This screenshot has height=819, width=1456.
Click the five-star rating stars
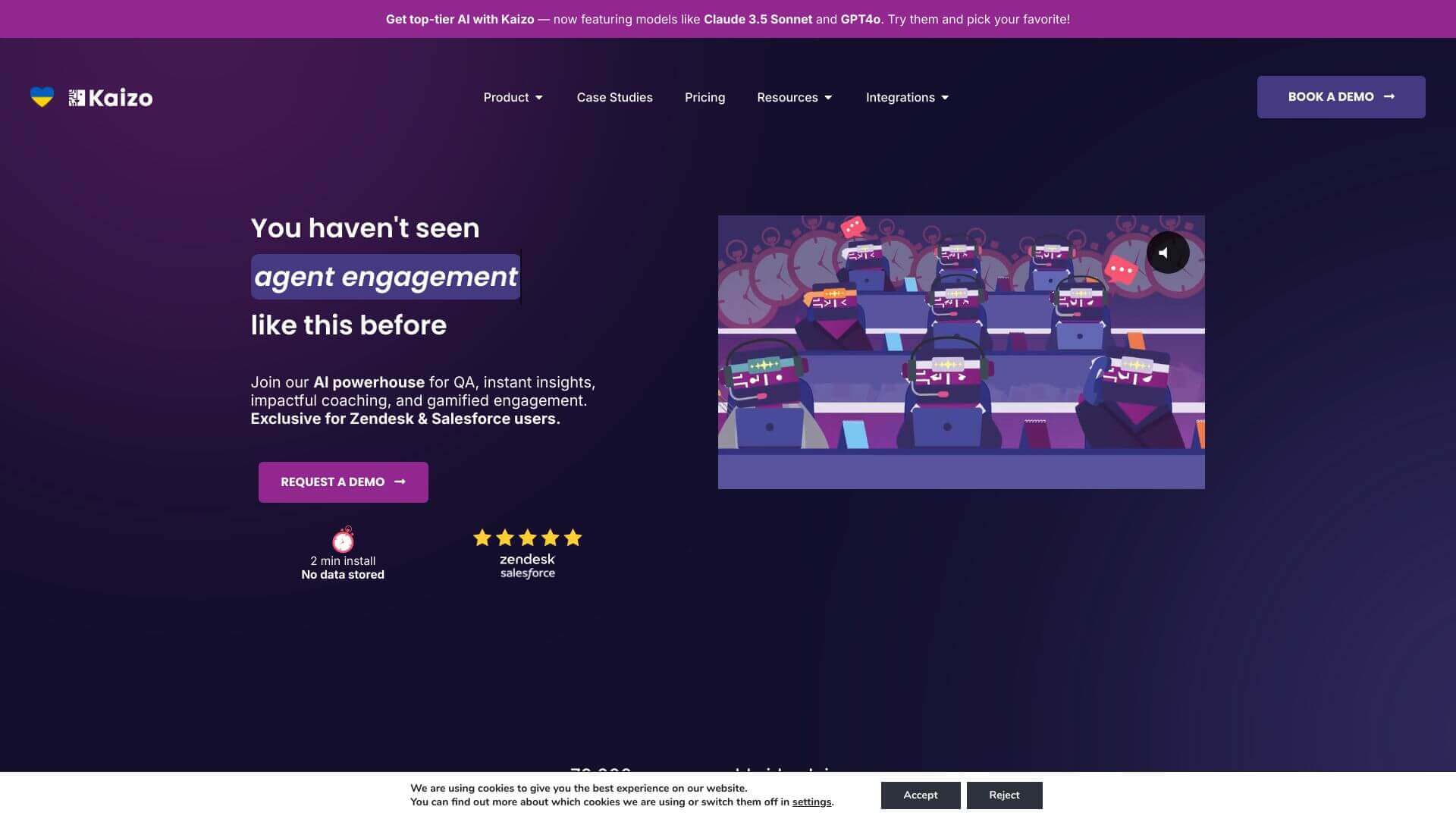click(x=526, y=538)
